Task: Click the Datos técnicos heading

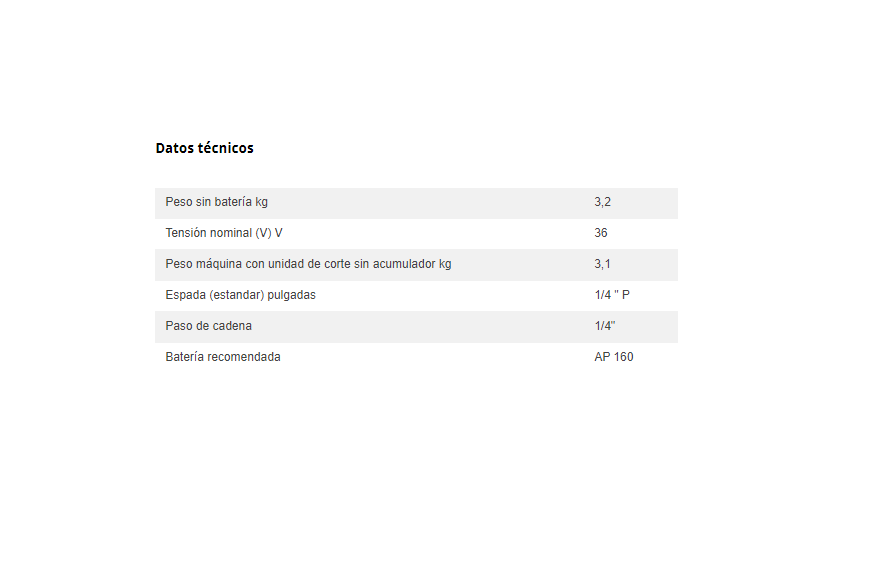Action: pos(204,148)
